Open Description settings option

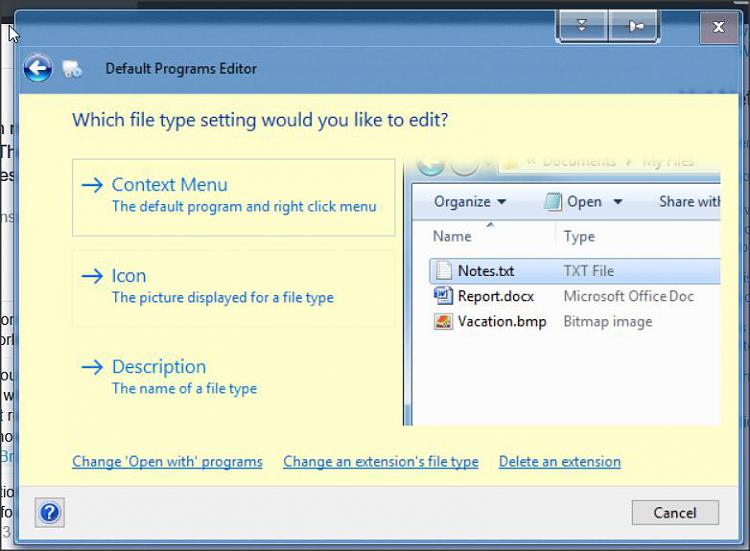pyautogui.click(x=233, y=378)
